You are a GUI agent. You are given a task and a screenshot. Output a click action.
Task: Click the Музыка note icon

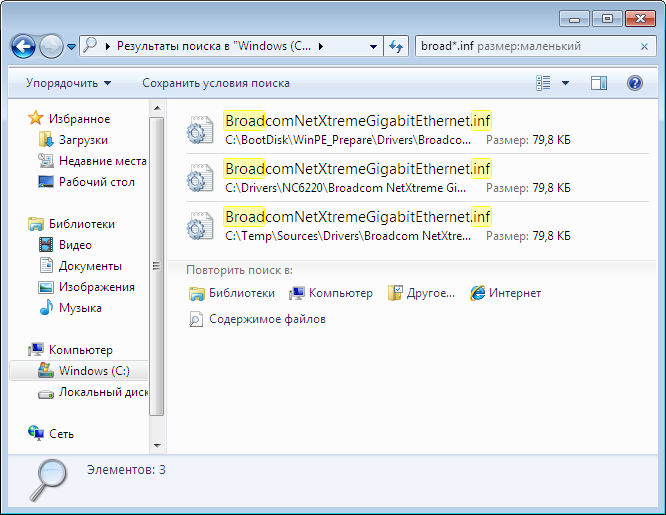46,307
